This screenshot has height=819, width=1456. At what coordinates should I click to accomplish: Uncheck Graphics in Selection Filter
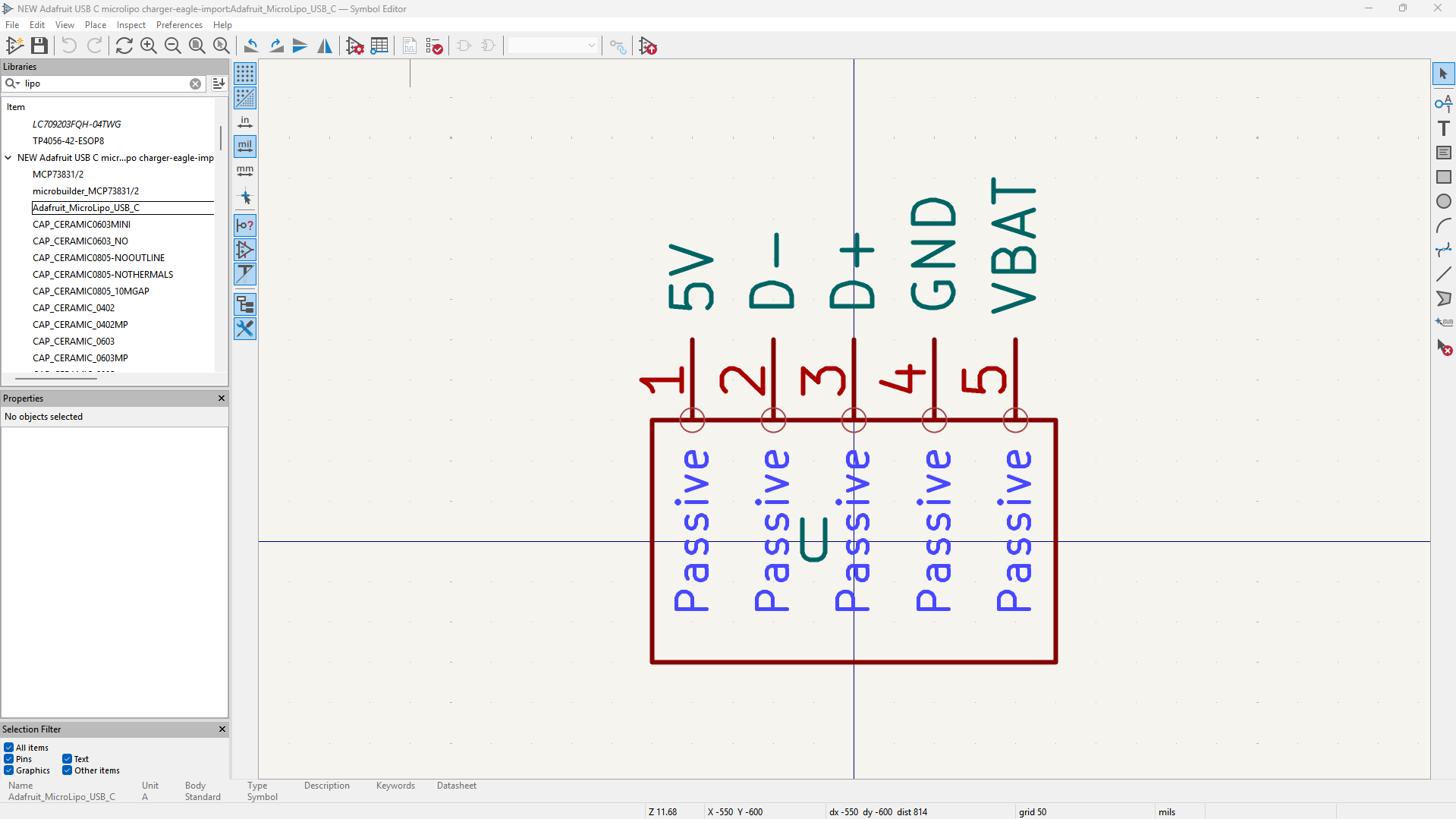pyautogui.click(x=8, y=770)
